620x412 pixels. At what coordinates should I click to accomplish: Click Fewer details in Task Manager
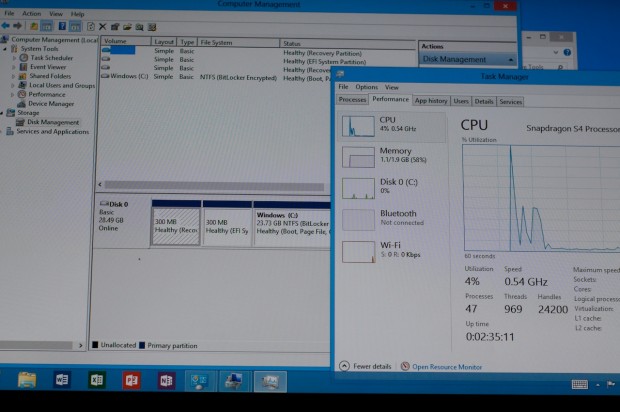[365, 366]
